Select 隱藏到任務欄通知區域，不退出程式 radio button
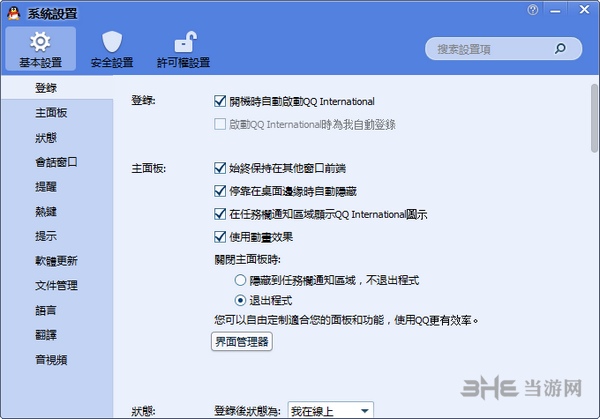Viewport: 600px width, 419px height. [x=240, y=280]
